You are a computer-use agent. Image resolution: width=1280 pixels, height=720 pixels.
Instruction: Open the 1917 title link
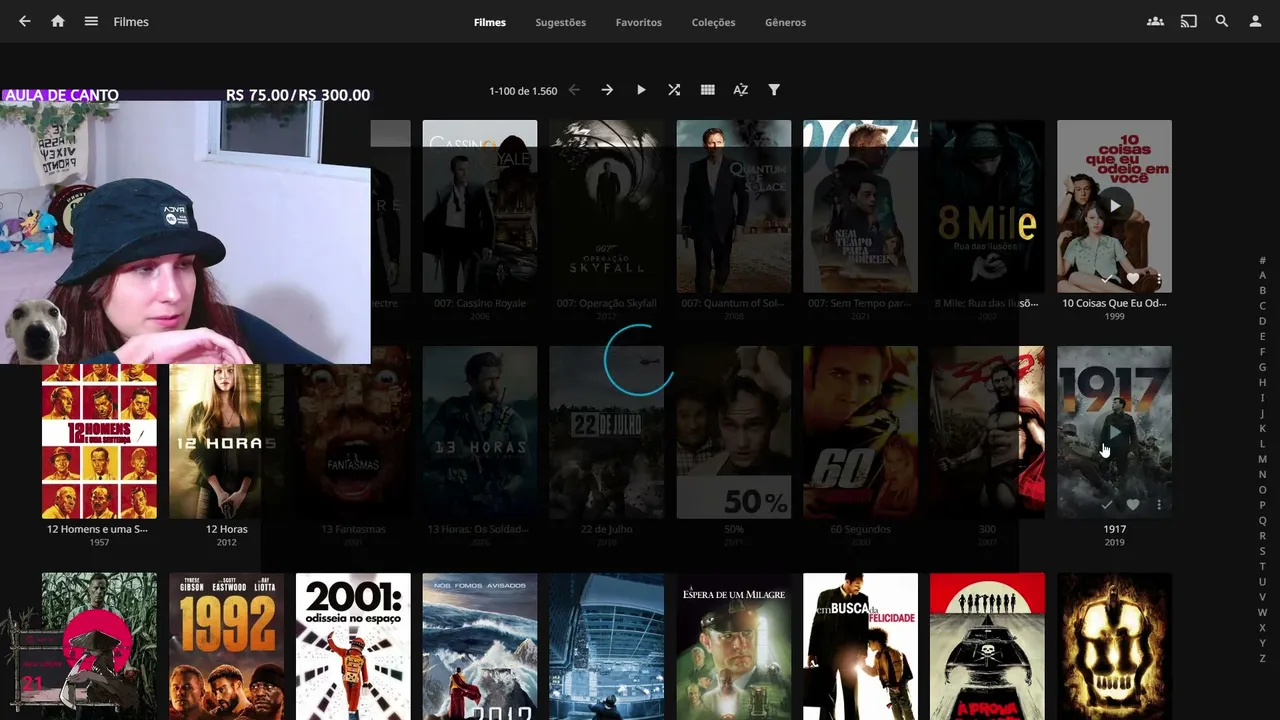click(x=1115, y=529)
